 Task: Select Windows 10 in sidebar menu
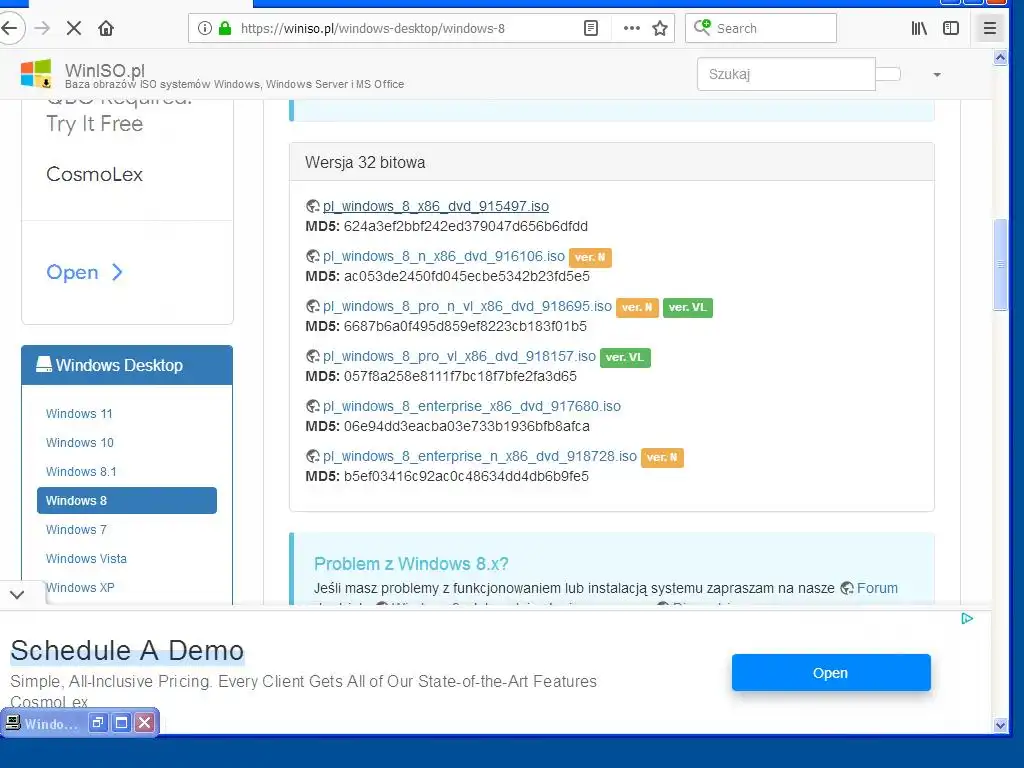[x=80, y=443]
